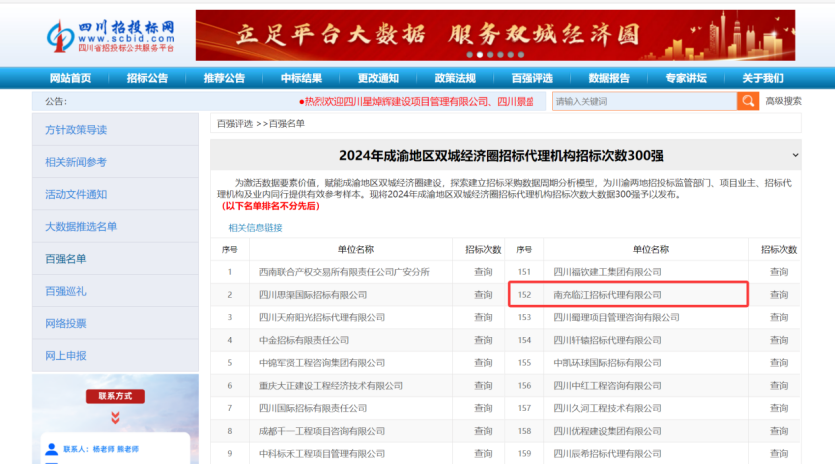The height and width of the screenshot is (464, 836).
Task: Click the red 立足平台大数据 banner image
Action: tap(495, 35)
